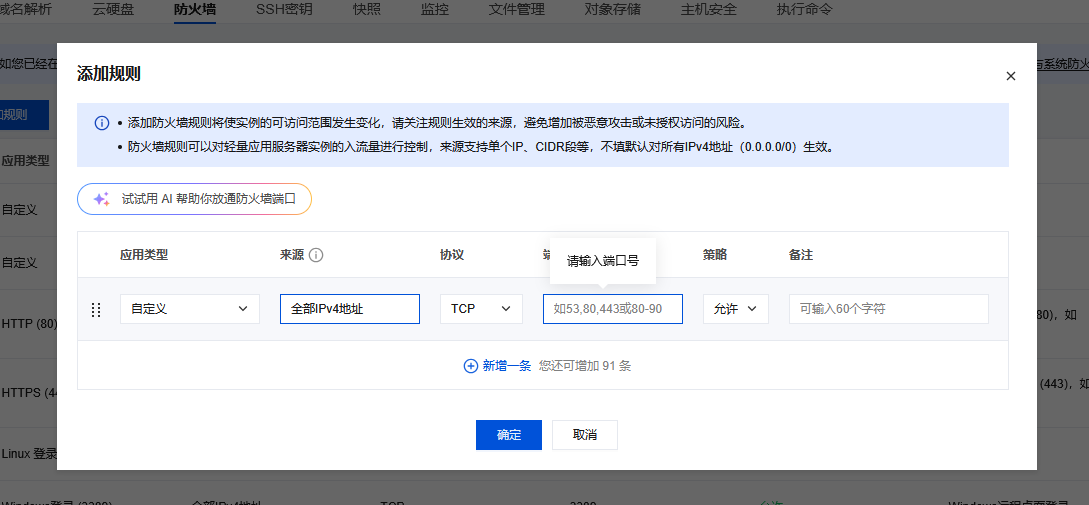The width and height of the screenshot is (1089, 505).
Task: Click the 添加规则 dialog title
Action: coord(109,74)
